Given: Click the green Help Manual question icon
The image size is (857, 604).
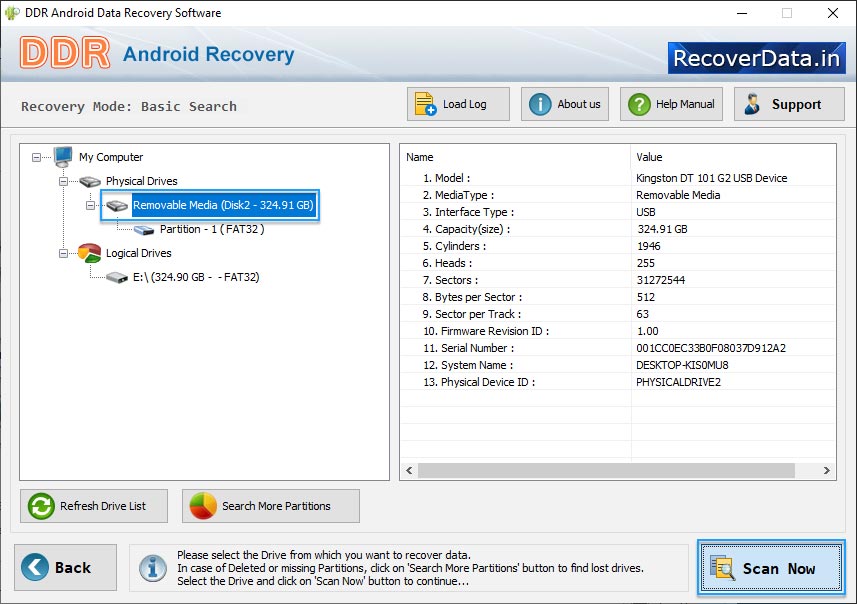Looking at the screenshot, I should 639,104.
